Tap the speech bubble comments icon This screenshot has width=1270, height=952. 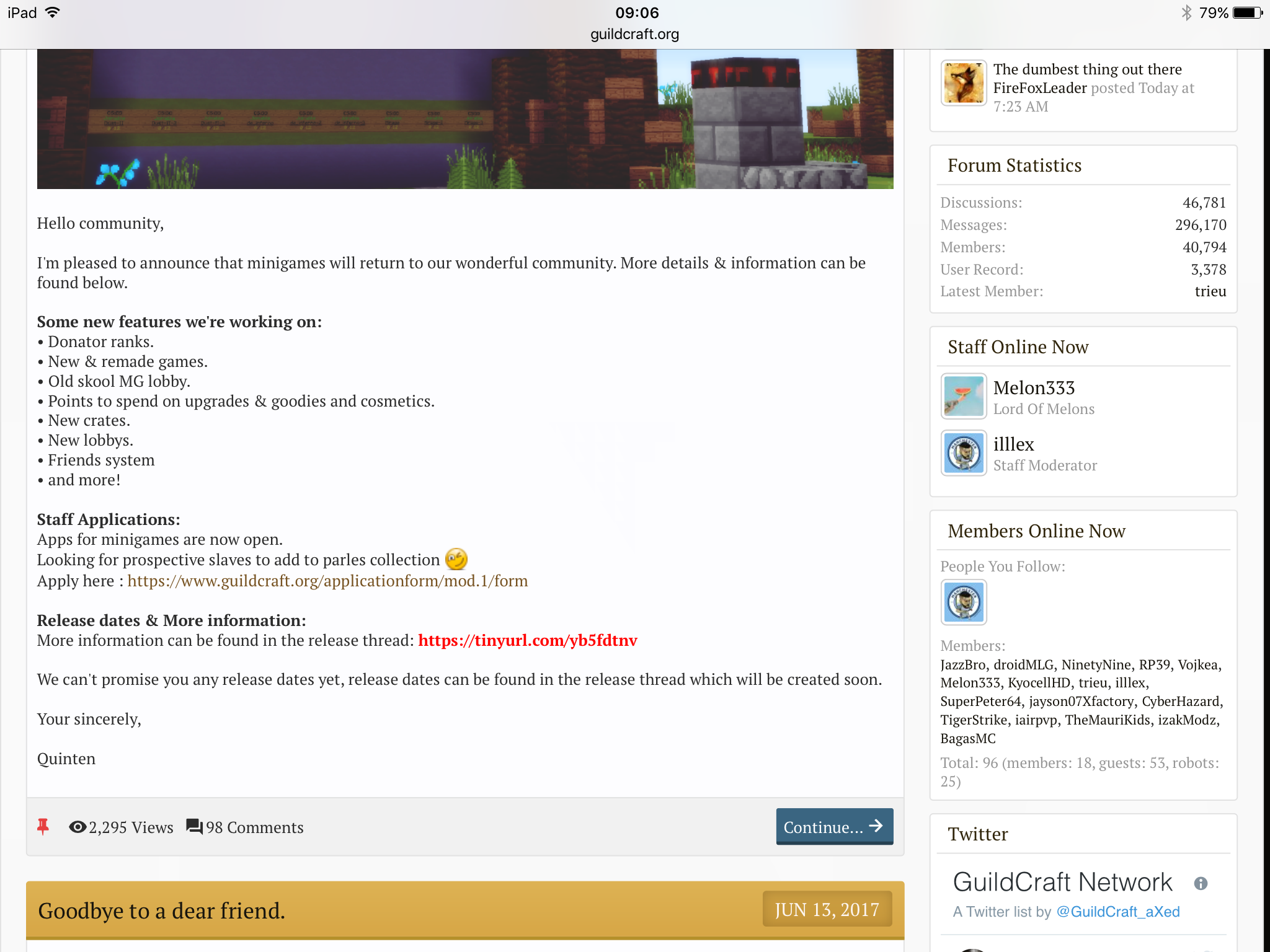click(x=195, y=827)
